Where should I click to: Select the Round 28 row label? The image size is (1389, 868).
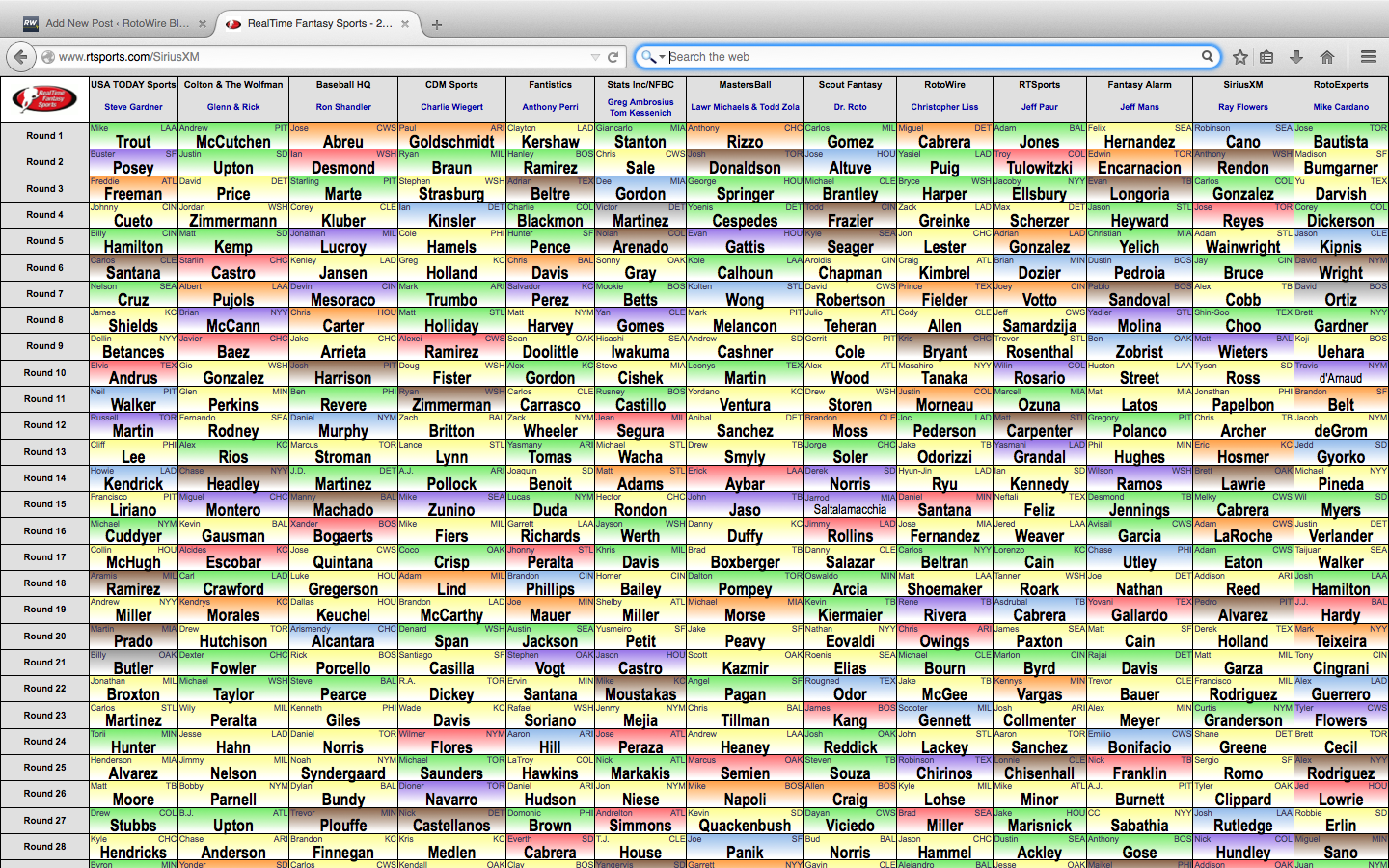tap(45, 847)
